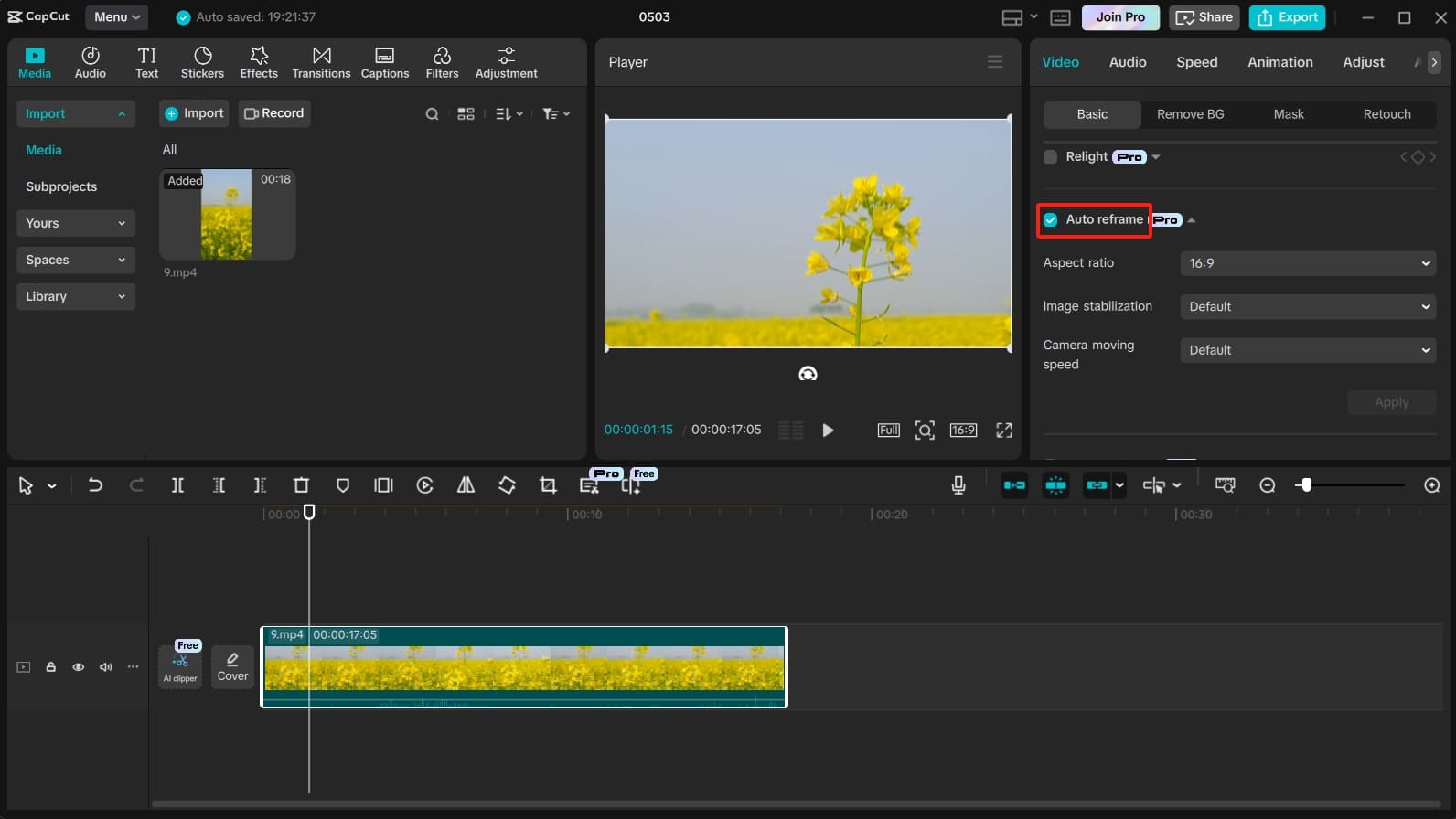This screenshot has width=1456, height=819.
Task: Lock the video track
Action: click(x=51, y=667)
